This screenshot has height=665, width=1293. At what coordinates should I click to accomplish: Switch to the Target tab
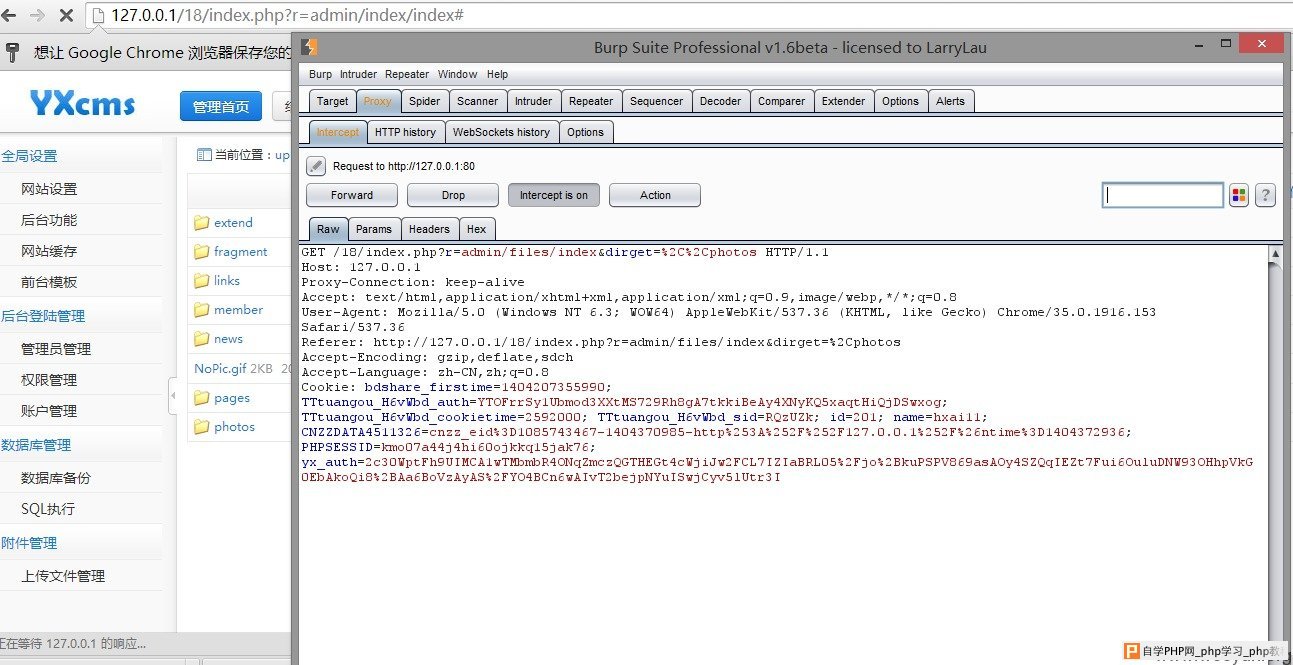(333, 101)
